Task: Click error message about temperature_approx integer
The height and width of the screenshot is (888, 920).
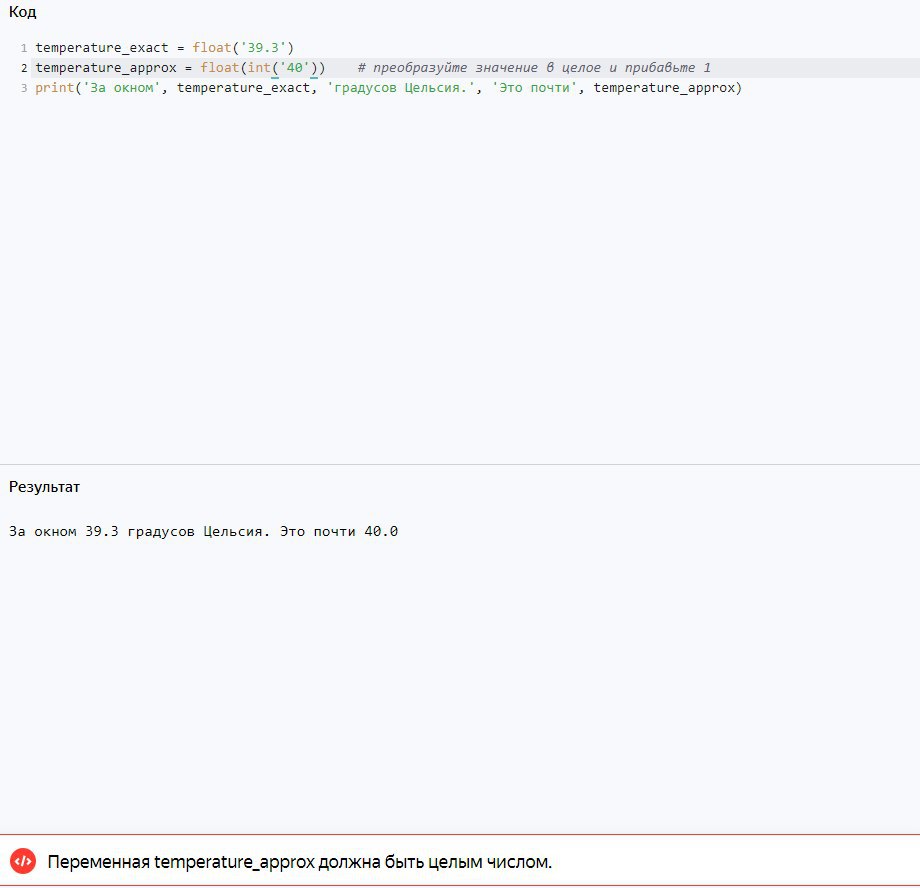Action: point(299,862)
